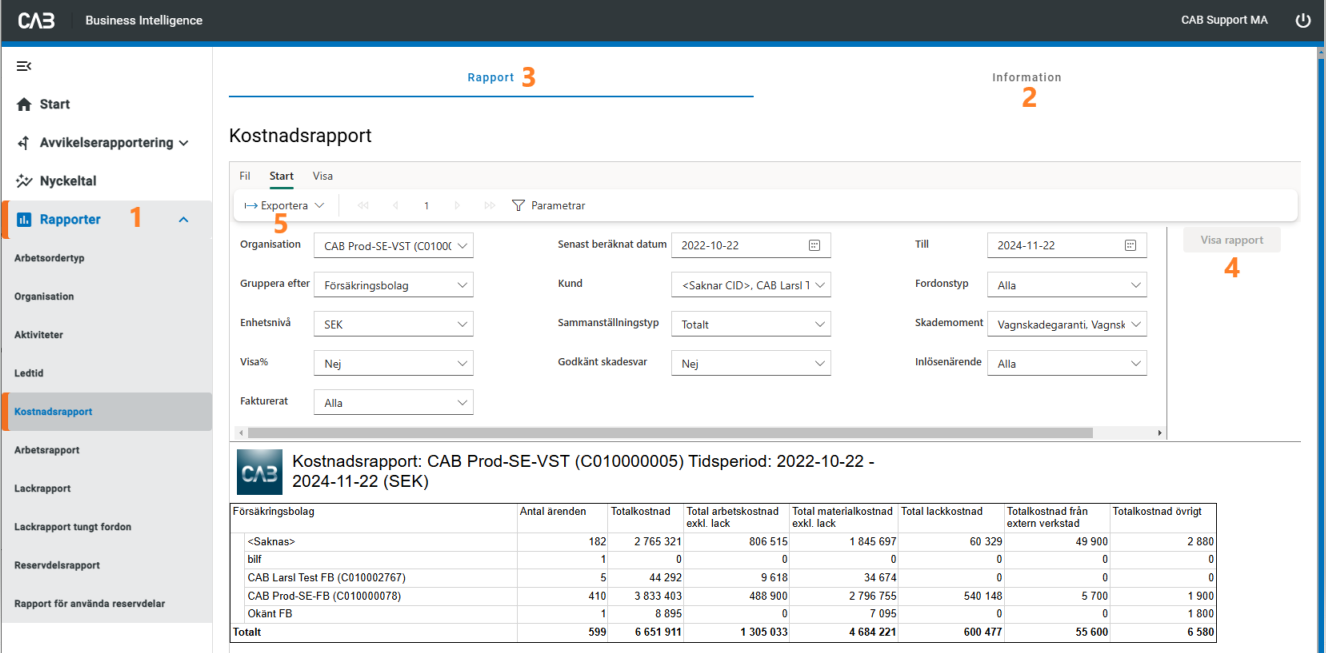This screenshot has height=653, width=1326.
Task: Click CAB Support MA user name
Action: 1224,20
